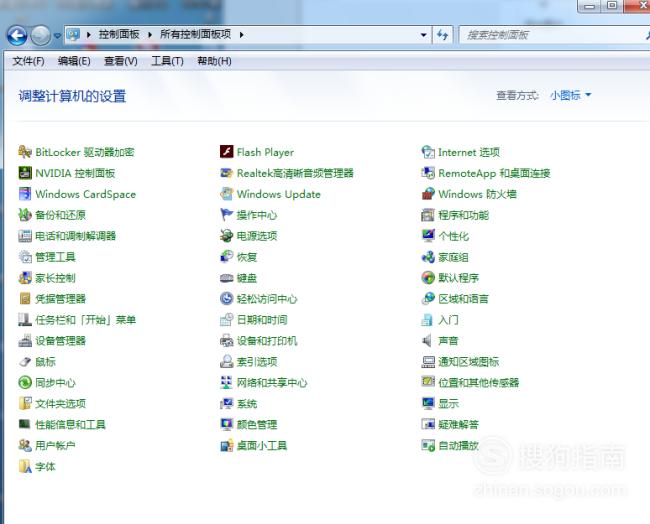This screenshot has height=524, width=650.
Task: Click the 管理工具 icon
Action: coord(25,257)
